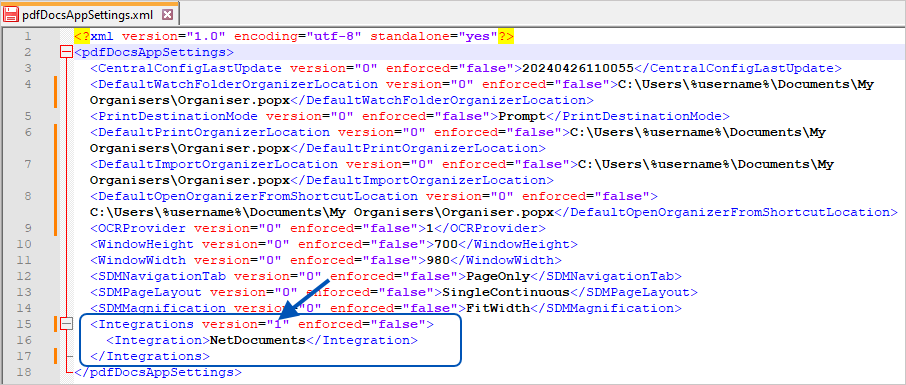The image size is (906, 385).
Task: Click the closing DefaultOpenOrganizerFromShortcutLocation tag
Action: [726, 212]
